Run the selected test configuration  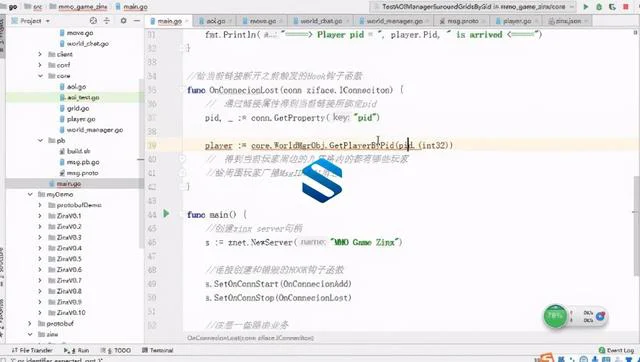pos(586,7)
